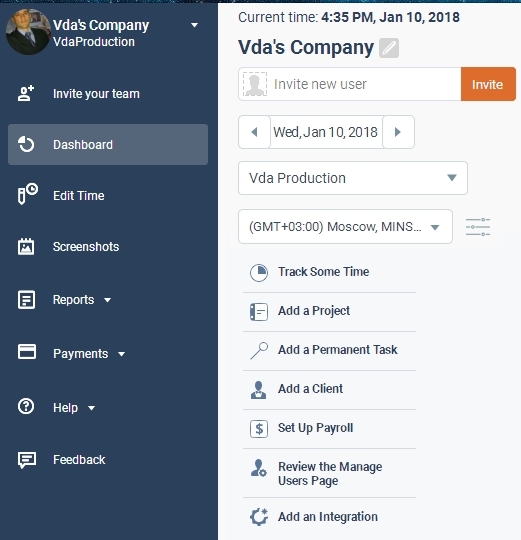Expand the Vda's Company account menu arrow
521x540 pixels.
click(x=195, y=25)
